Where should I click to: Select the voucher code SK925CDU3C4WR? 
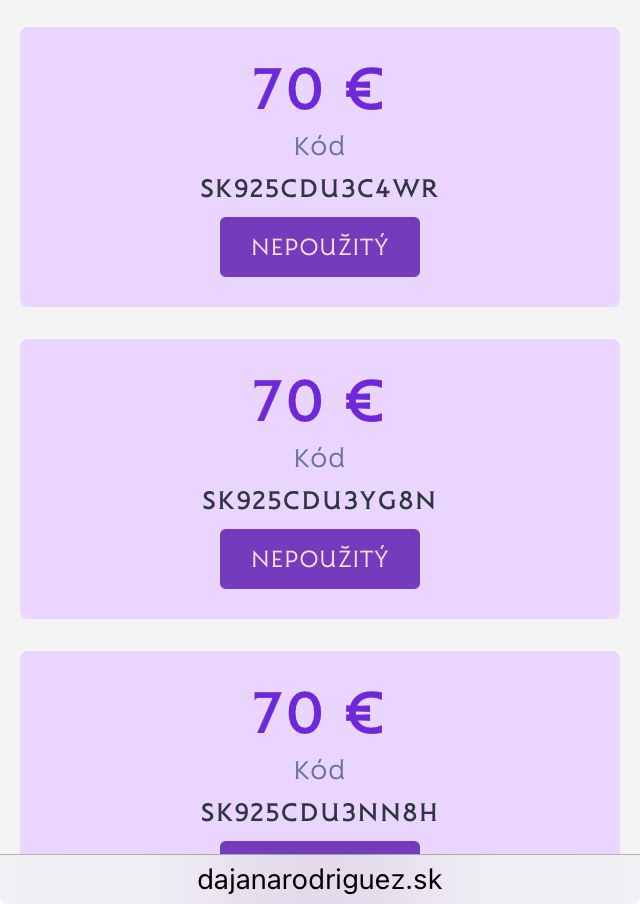(x=320, y=189)
